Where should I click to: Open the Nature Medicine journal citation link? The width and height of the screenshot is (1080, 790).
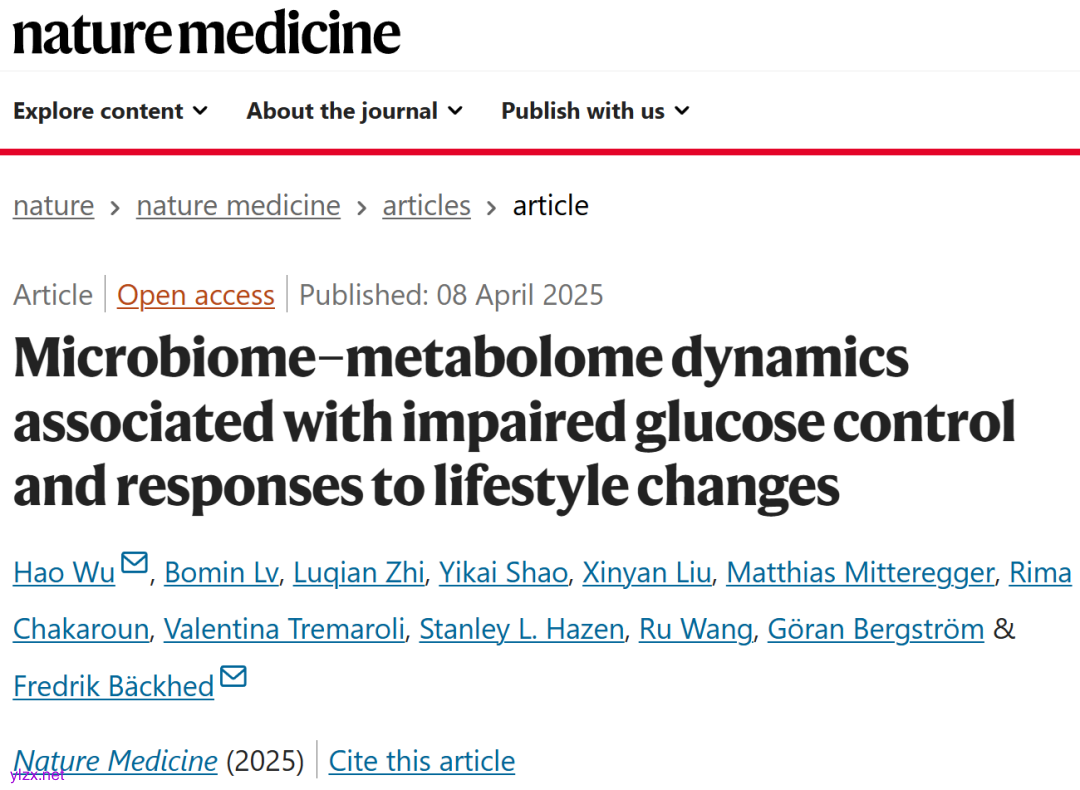(115, 761)
